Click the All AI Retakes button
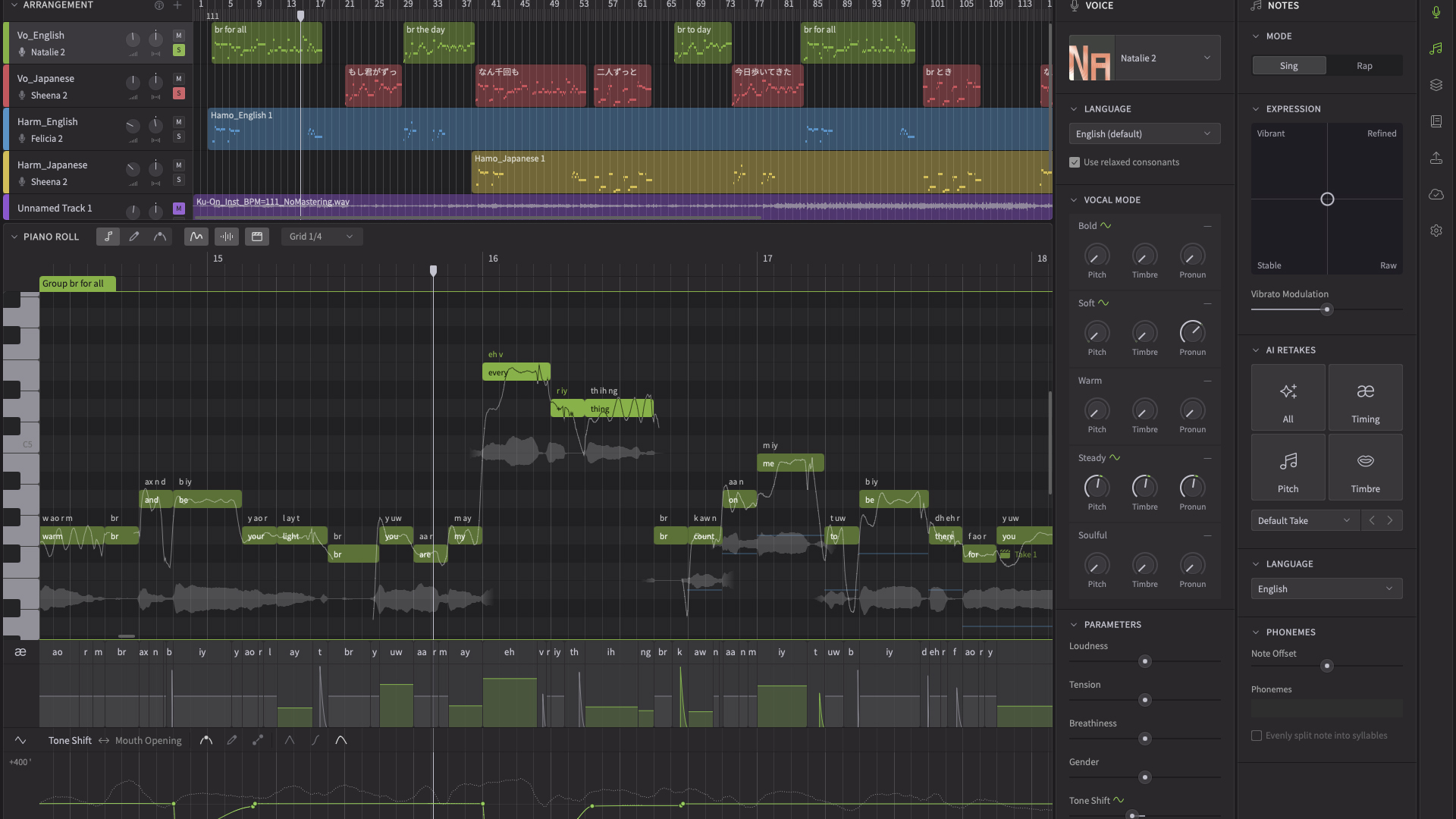The width and height of the screenshot is (1456, 819). (1288, 398)
